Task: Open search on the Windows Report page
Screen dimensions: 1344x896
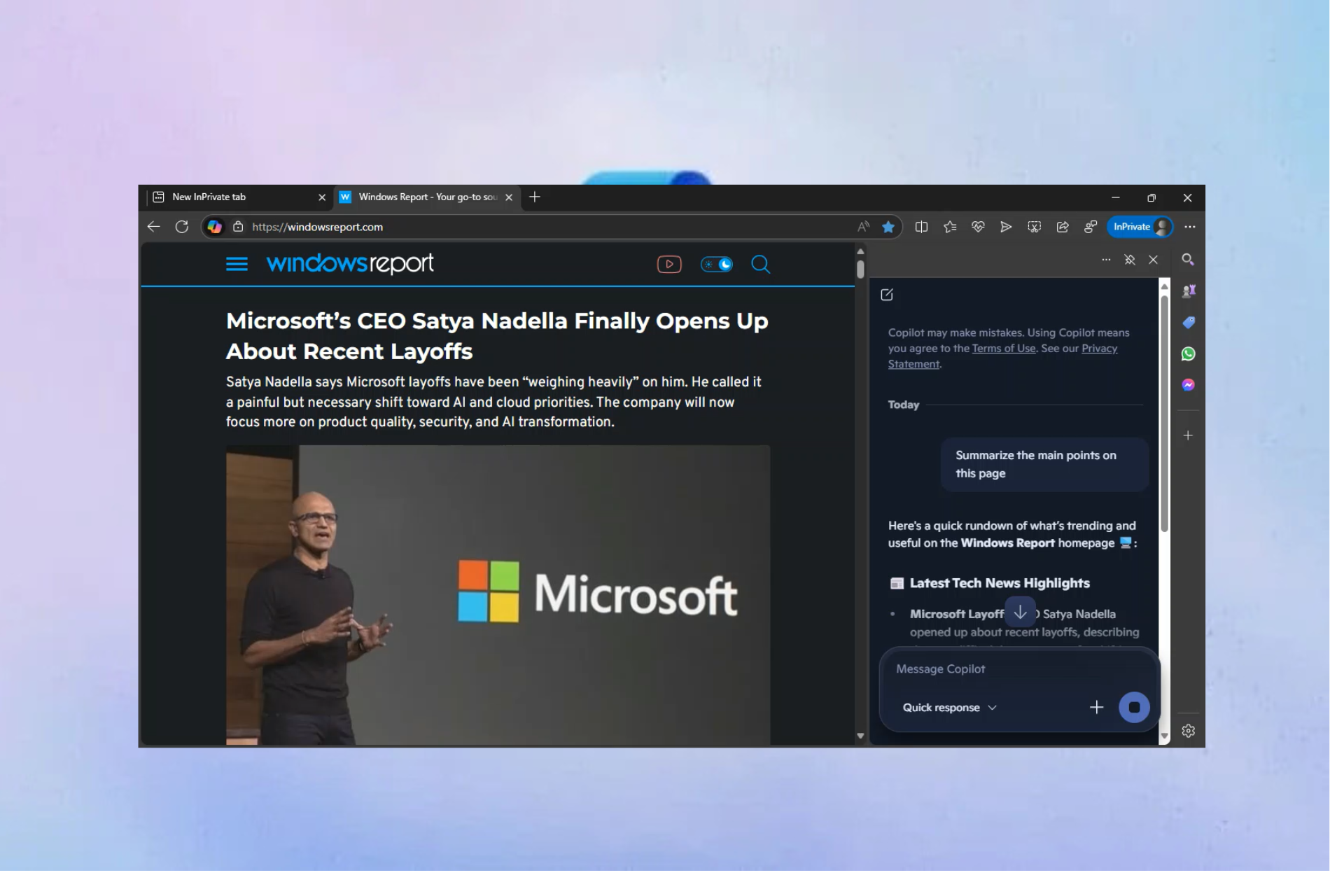Action: click(x=760, y=264)
